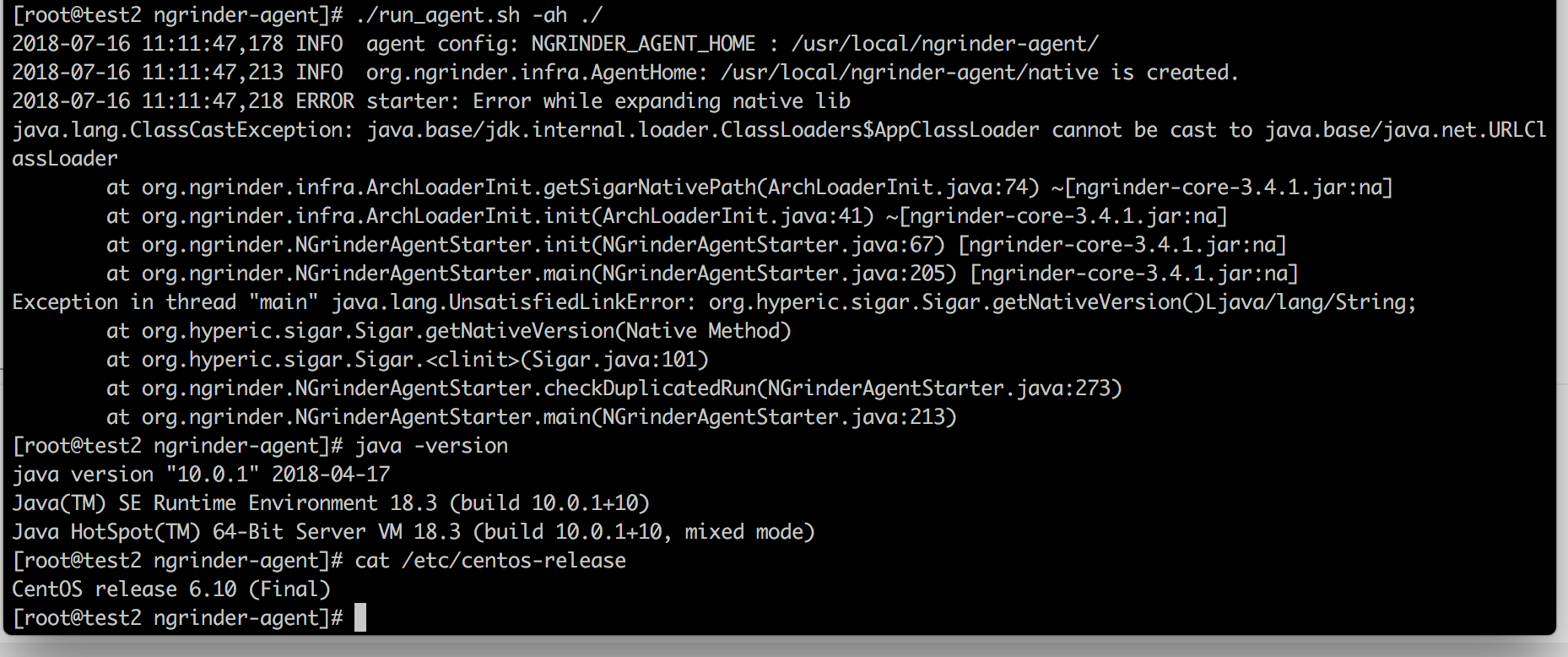Click the 'cat /etc/centos-release' command text
This screenshot has height=657, width=1568.
[x=490, y=560]
